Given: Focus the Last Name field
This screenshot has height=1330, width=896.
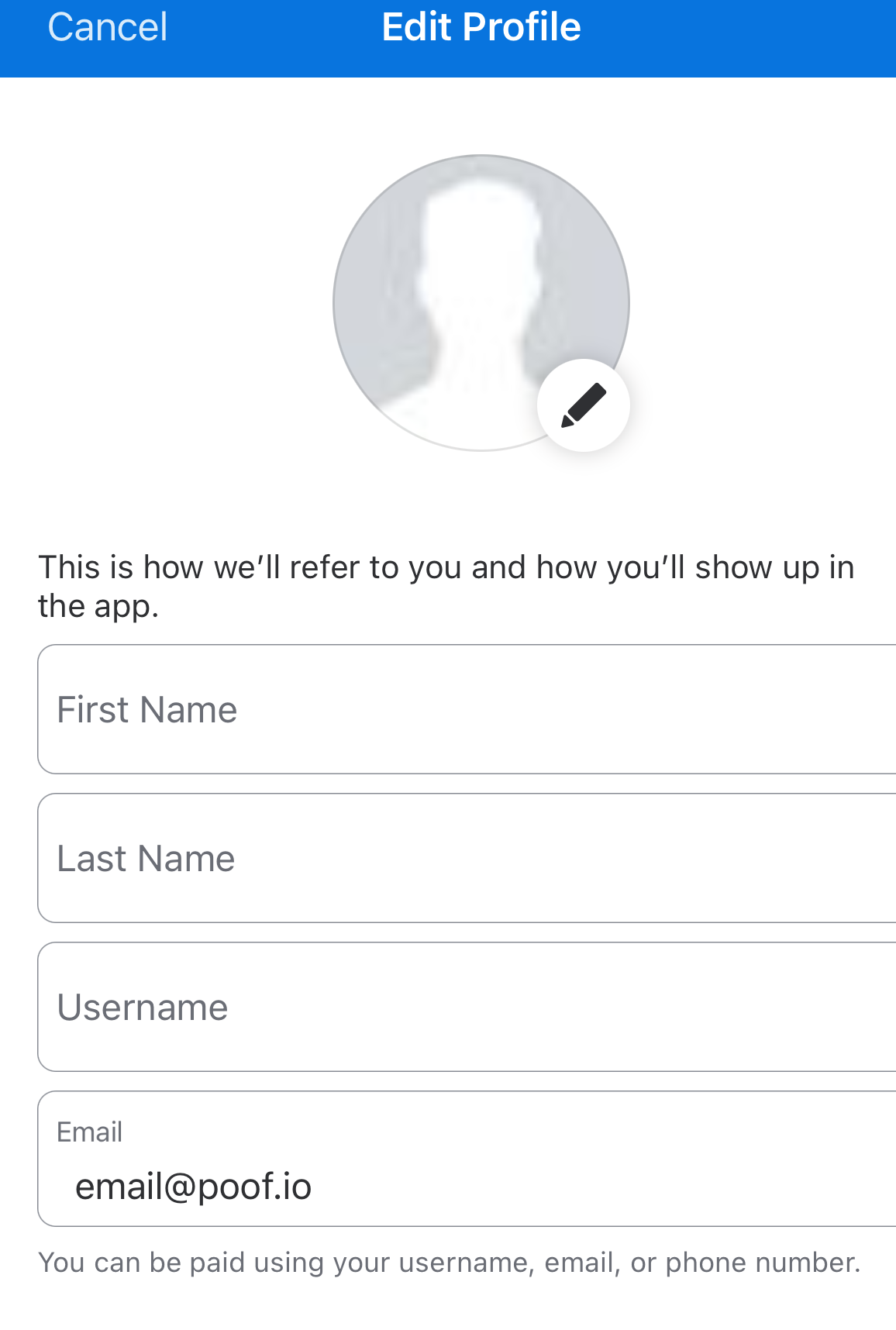Looking at the screenshot, I should click(x=467, y=858).
